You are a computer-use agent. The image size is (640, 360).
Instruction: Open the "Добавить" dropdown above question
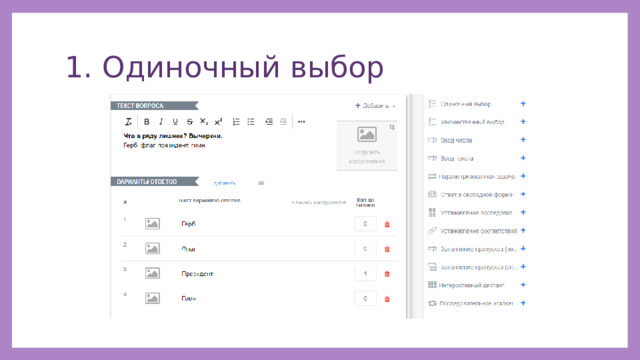375,106
